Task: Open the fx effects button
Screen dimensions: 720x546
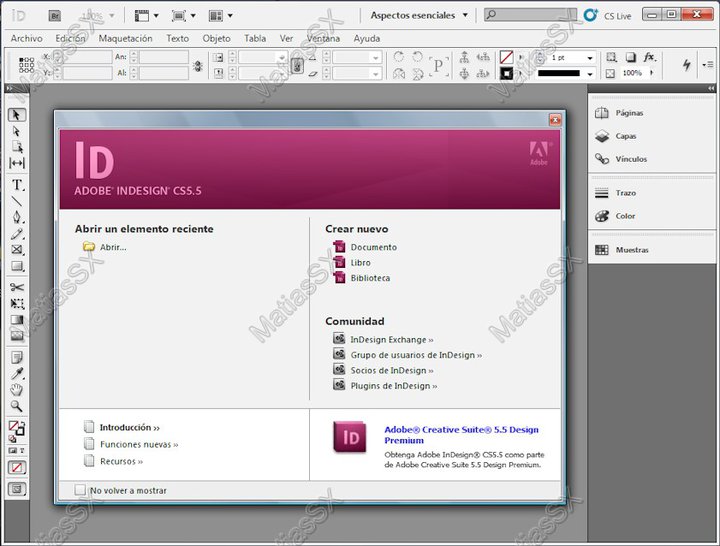Action: (649, 57)
